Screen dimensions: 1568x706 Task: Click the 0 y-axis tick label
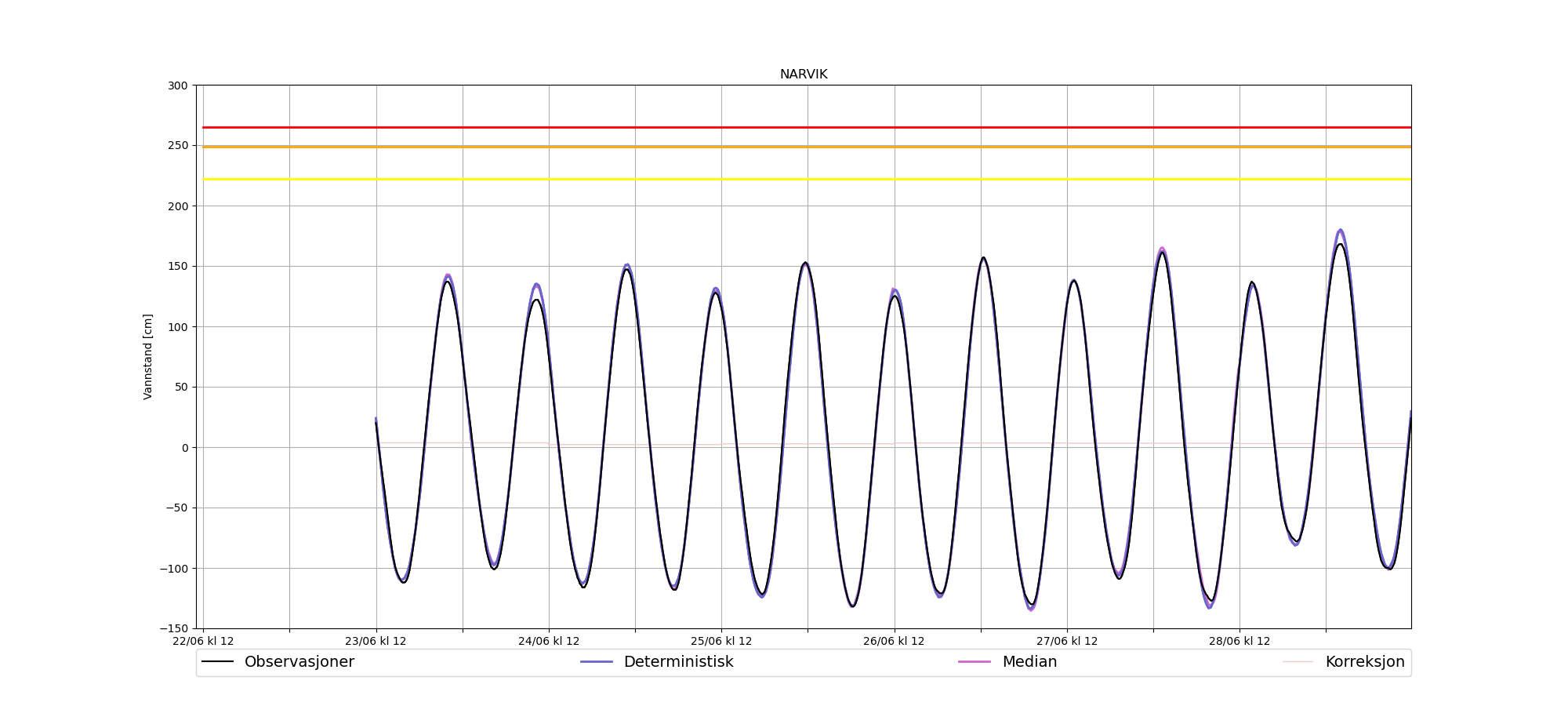point(186,448)
